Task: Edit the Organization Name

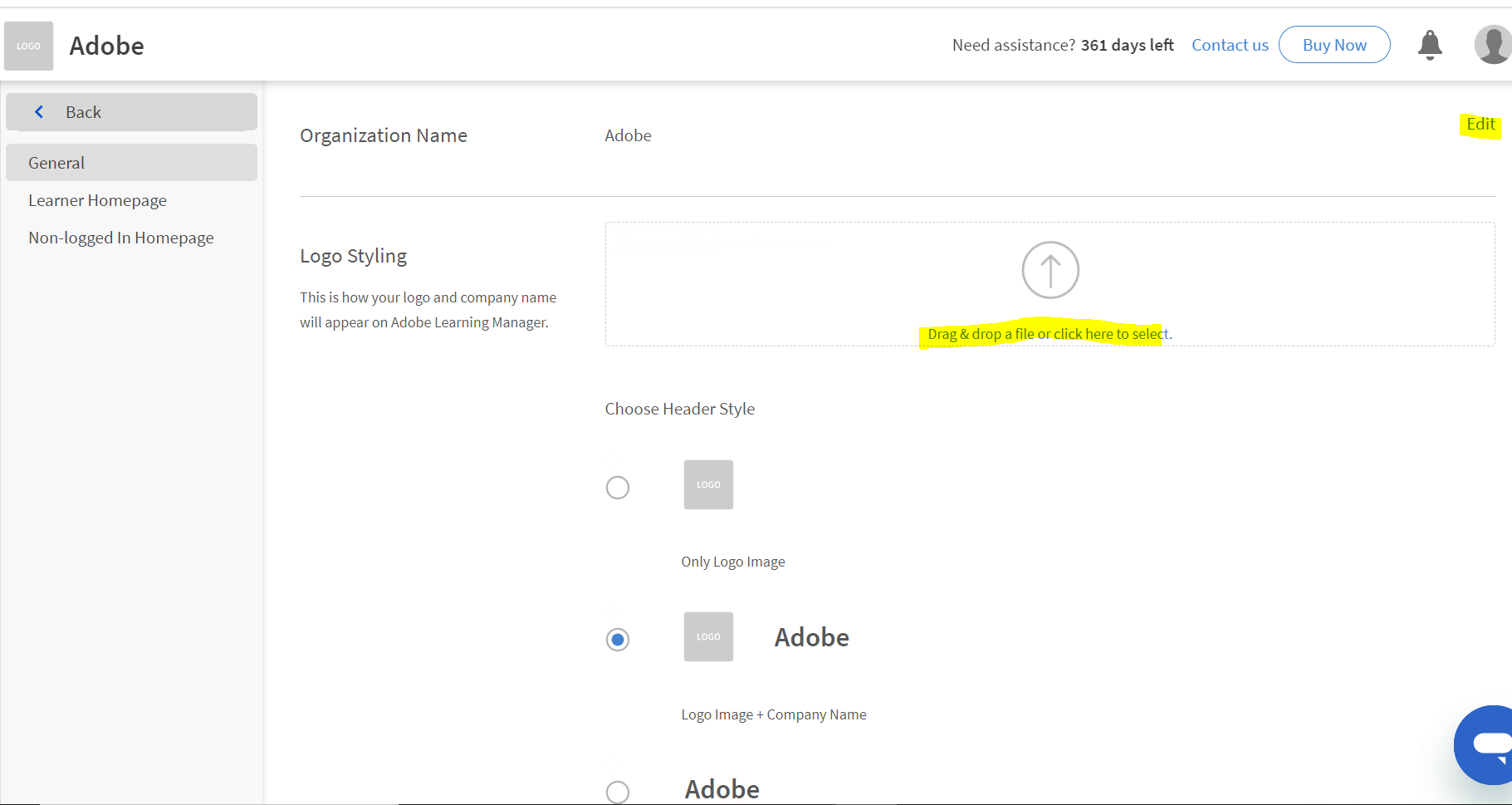Action: click(x=1480, y=125)
